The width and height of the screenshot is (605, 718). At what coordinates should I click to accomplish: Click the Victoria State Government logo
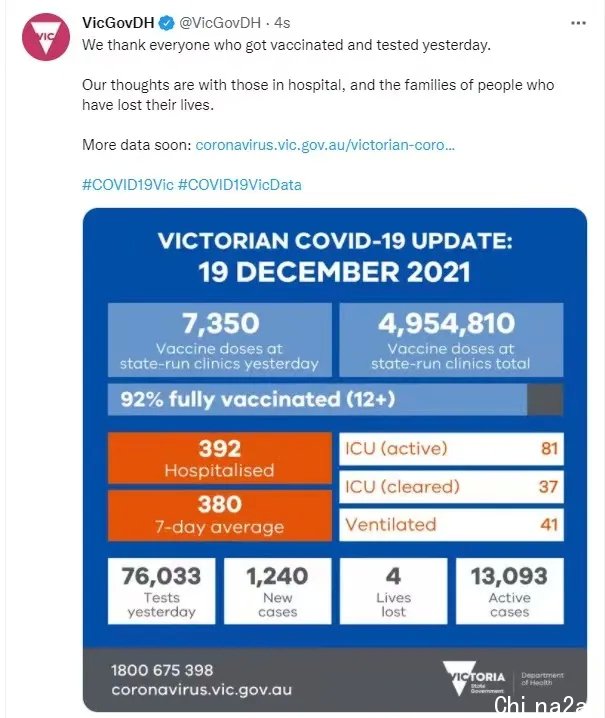coord(474,678)
